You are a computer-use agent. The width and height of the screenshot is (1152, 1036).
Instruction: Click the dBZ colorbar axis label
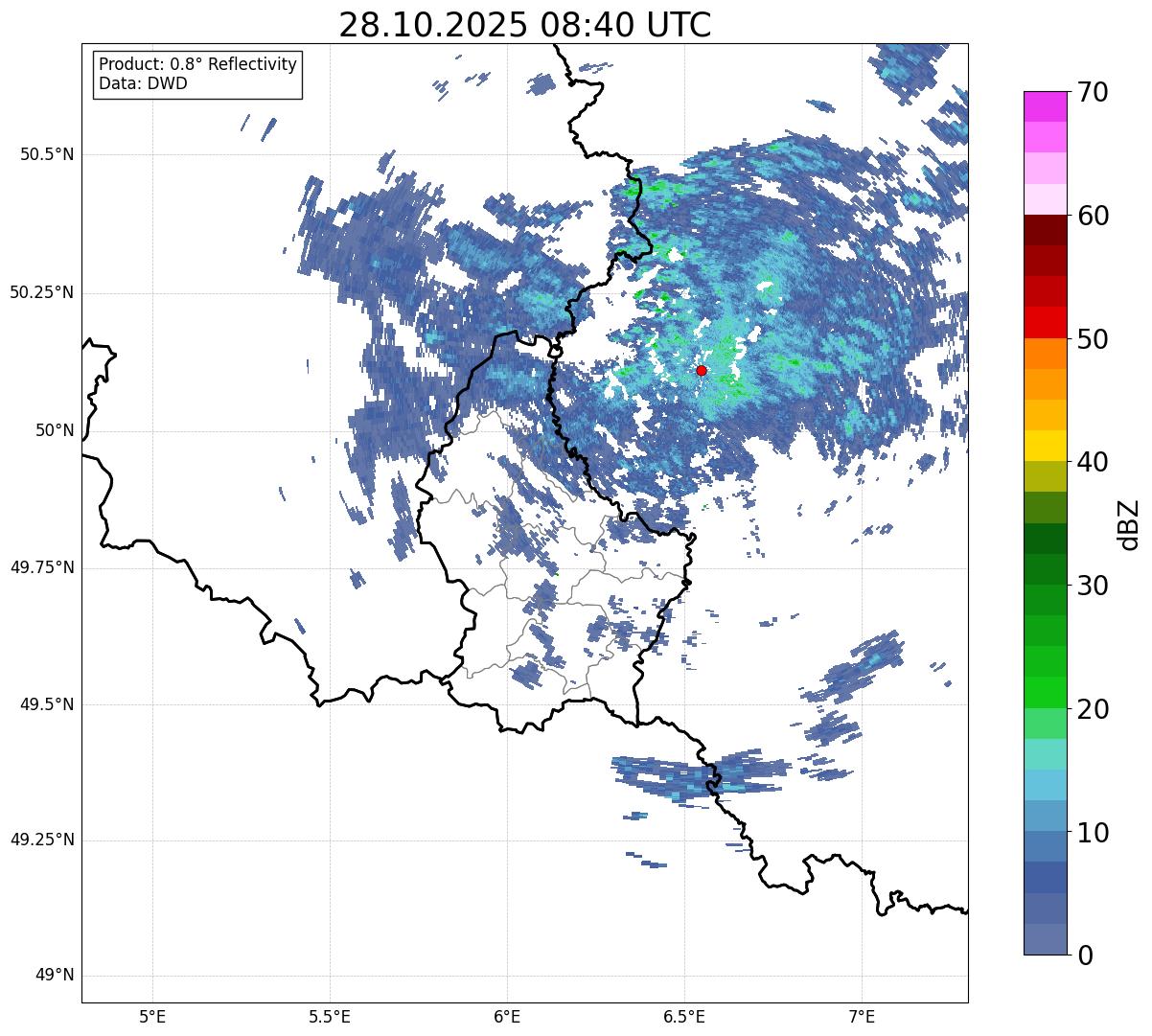click(1129, 524)
